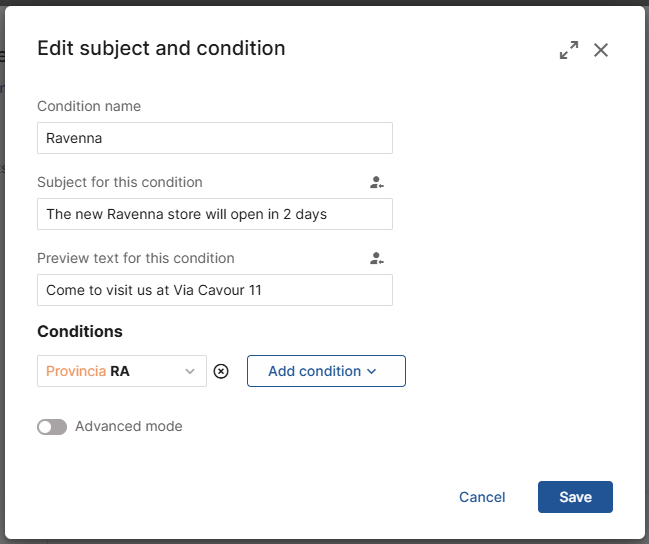Click the chevron inside Add condition button

tap(372, 372)
